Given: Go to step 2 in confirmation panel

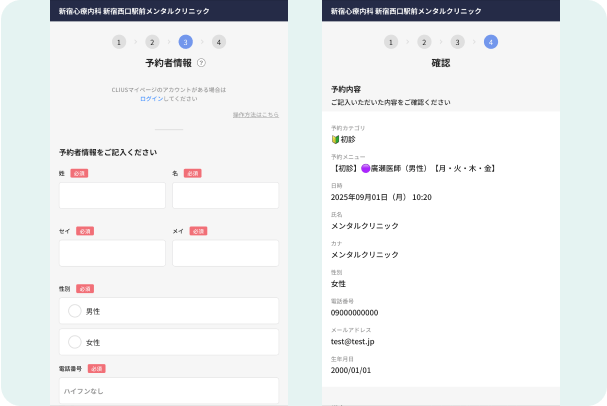Looking at the screenshot, I should (x=424, y=42).
